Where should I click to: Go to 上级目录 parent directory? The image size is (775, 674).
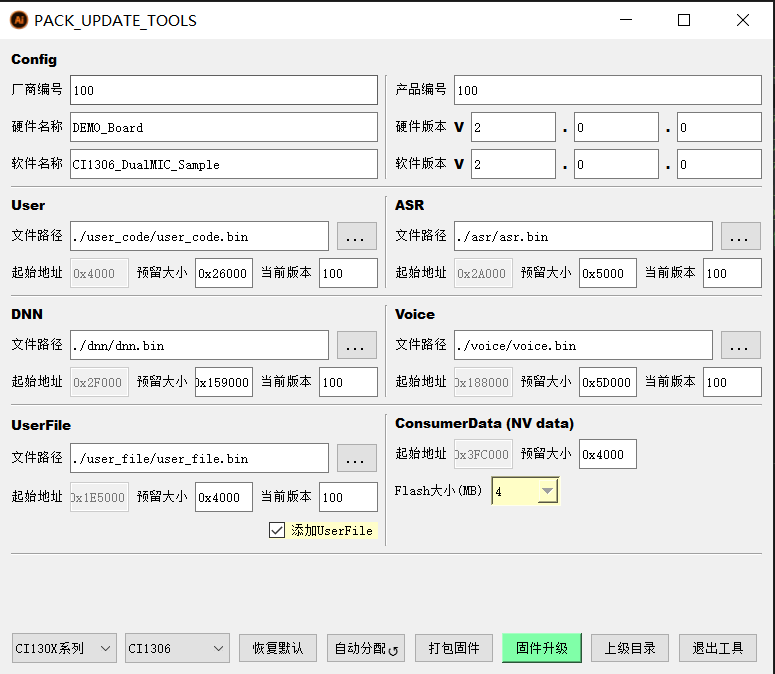(x=629, y=648)
